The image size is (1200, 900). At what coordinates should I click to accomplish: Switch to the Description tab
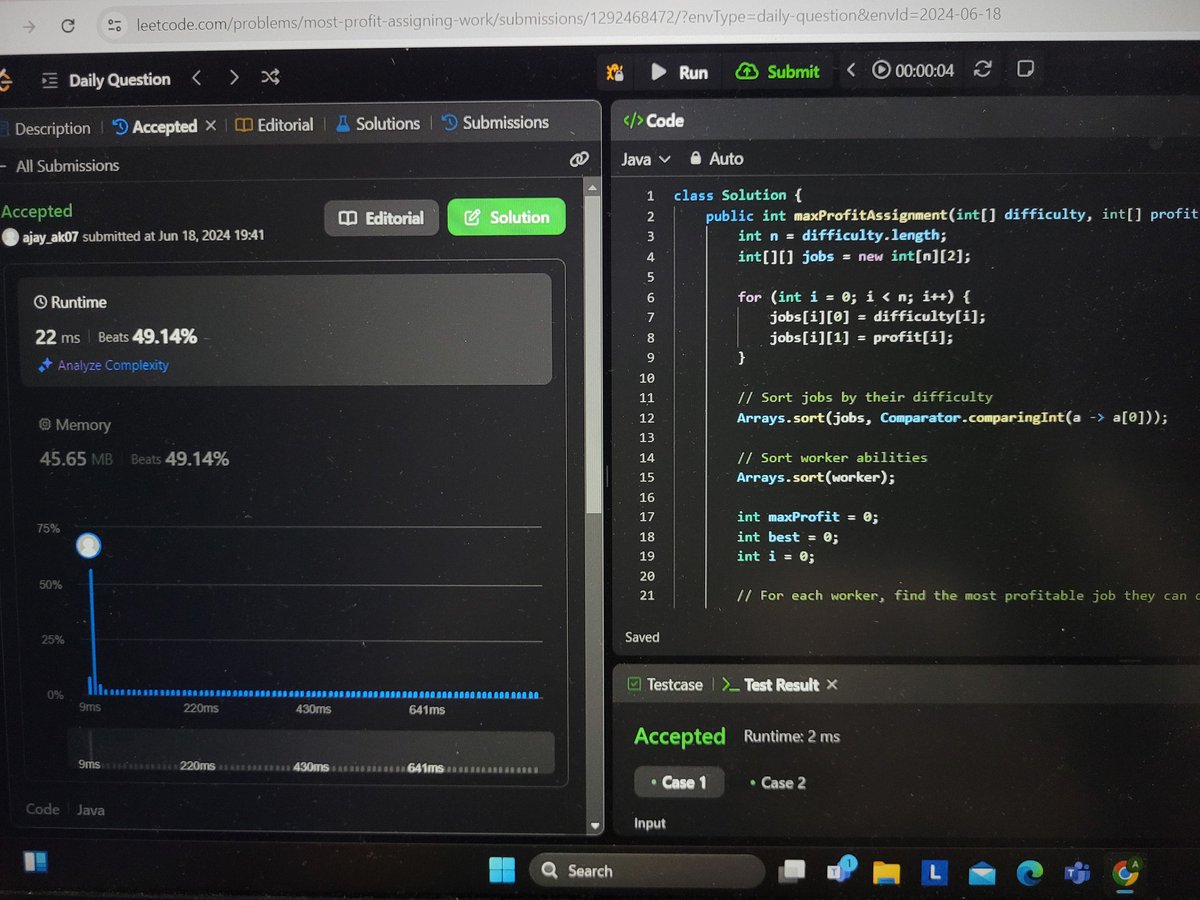coord(47,128)
